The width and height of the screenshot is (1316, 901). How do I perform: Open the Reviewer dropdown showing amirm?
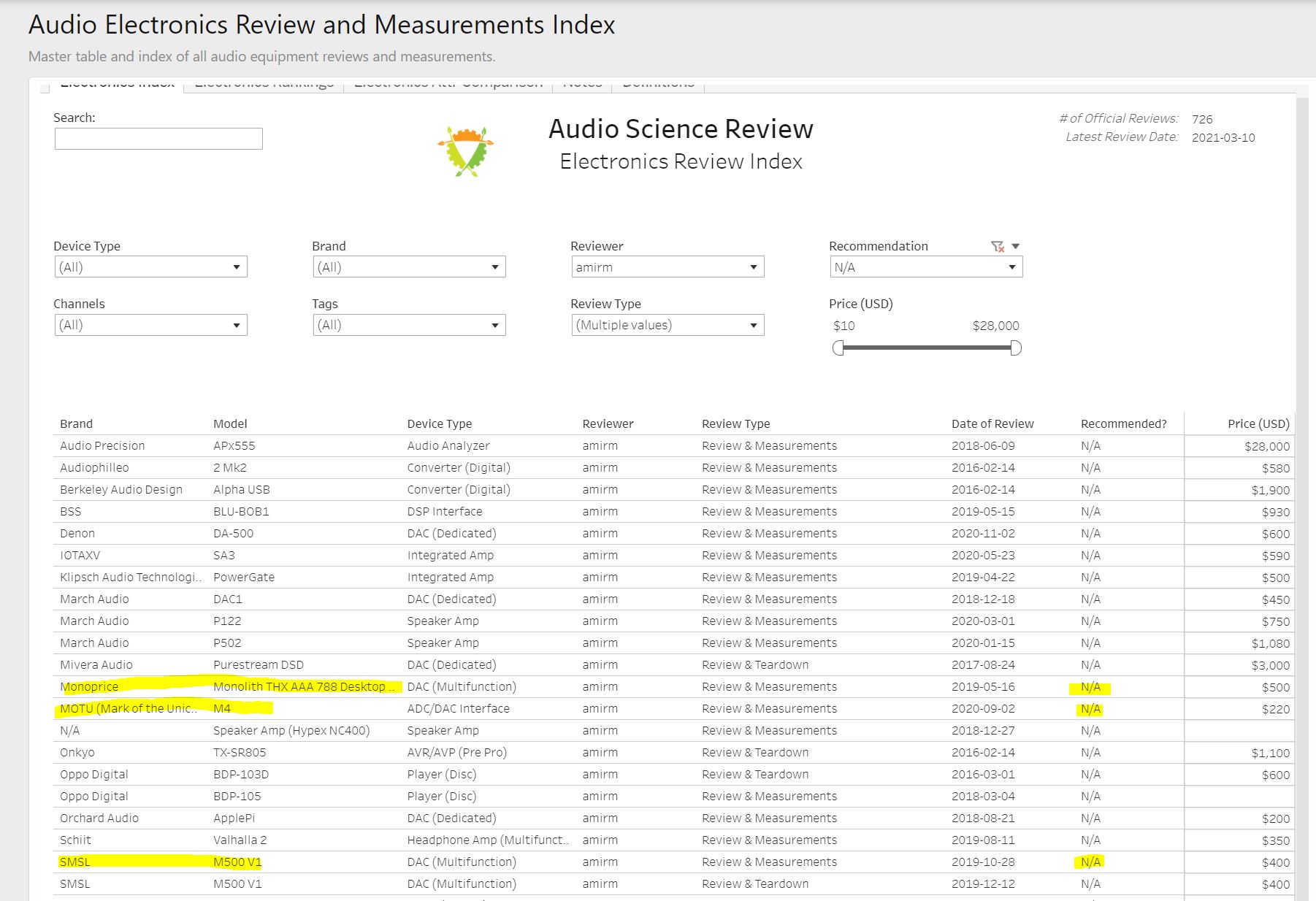coord(667,267)
